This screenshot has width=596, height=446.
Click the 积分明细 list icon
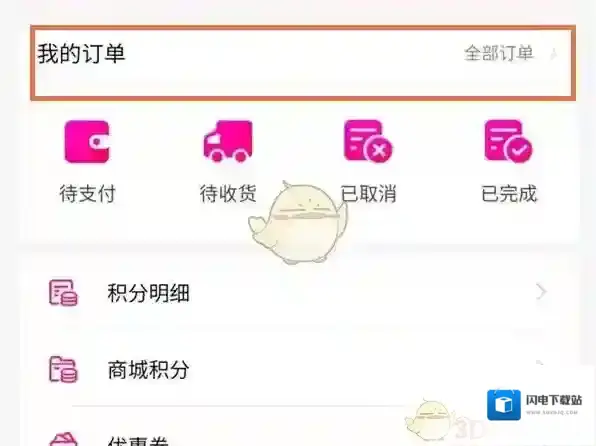click(63, 293)
